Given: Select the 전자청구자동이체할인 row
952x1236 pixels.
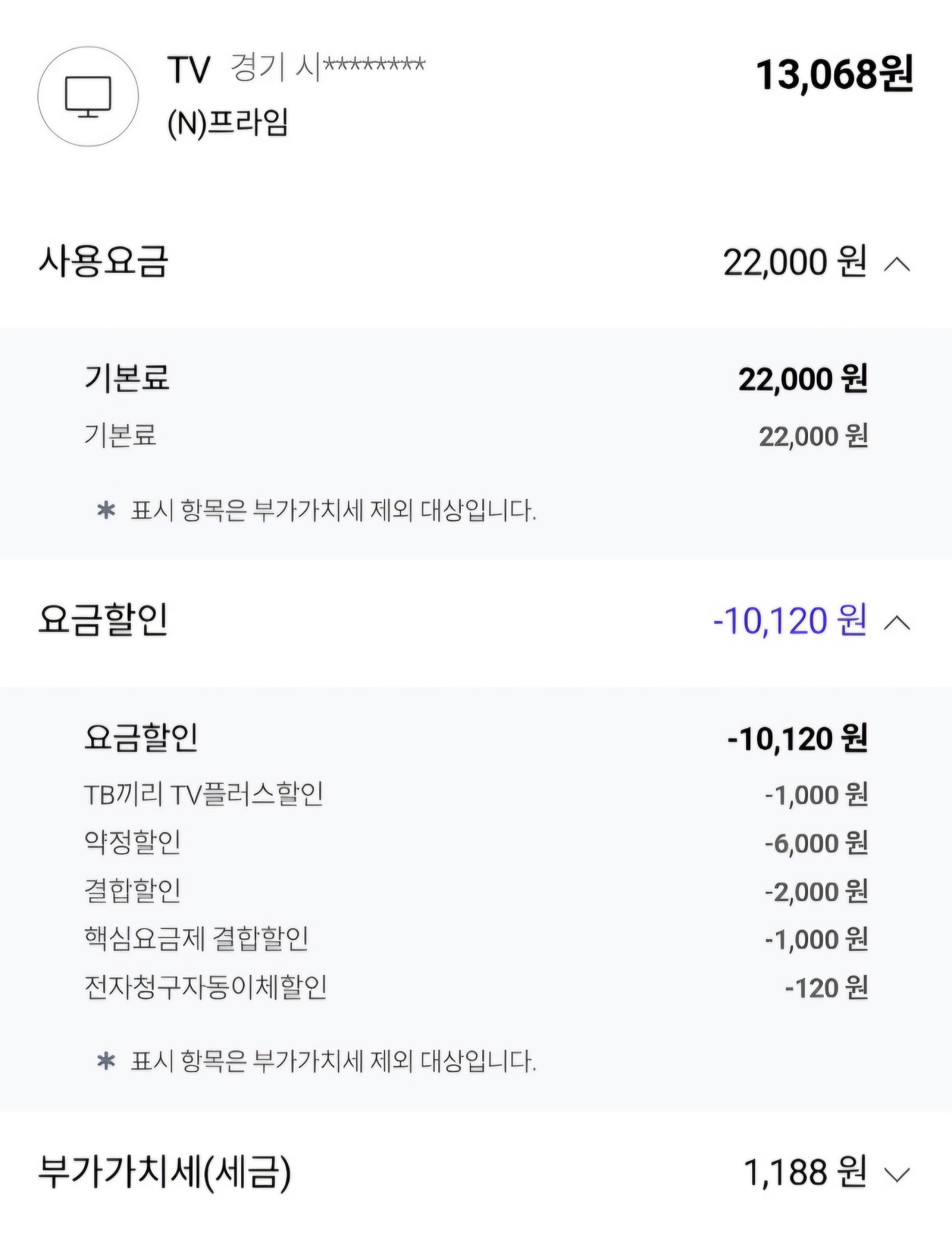Looking at the screenshot, I should 476,988.
